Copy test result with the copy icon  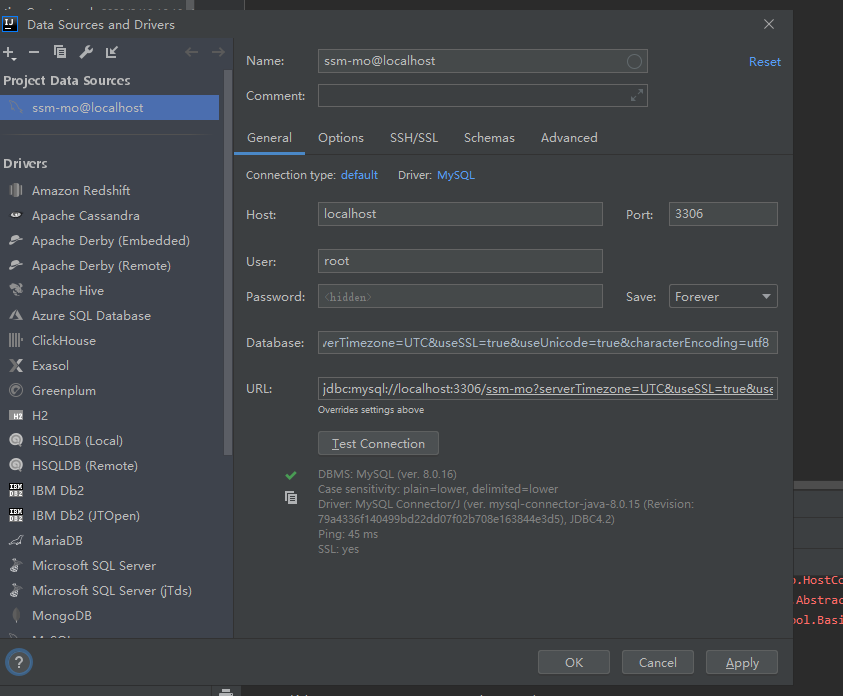click(x=291, y=498)
